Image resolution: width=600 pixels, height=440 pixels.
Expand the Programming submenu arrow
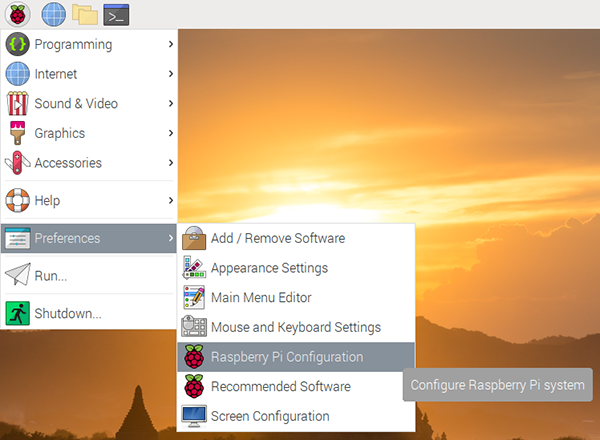171,44
